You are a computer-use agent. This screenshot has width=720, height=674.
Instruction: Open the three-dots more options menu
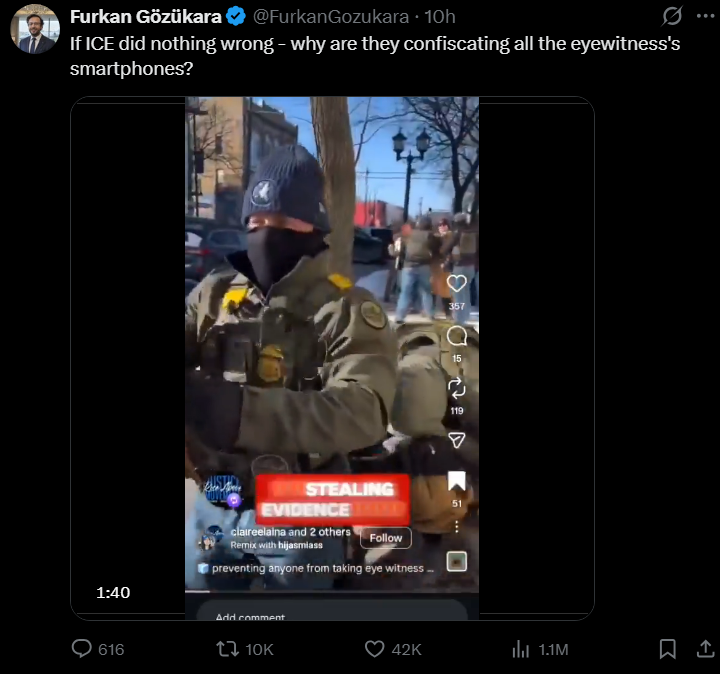pos(705,16)
